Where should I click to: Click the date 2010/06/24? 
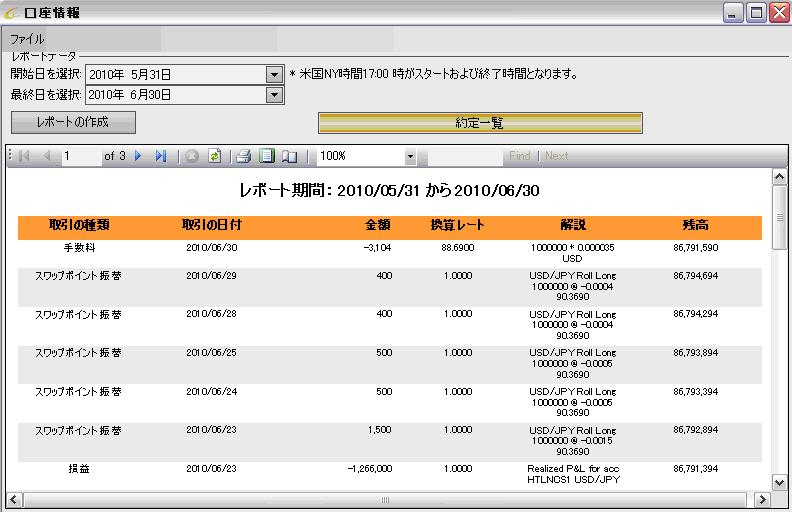coord(212,392)
